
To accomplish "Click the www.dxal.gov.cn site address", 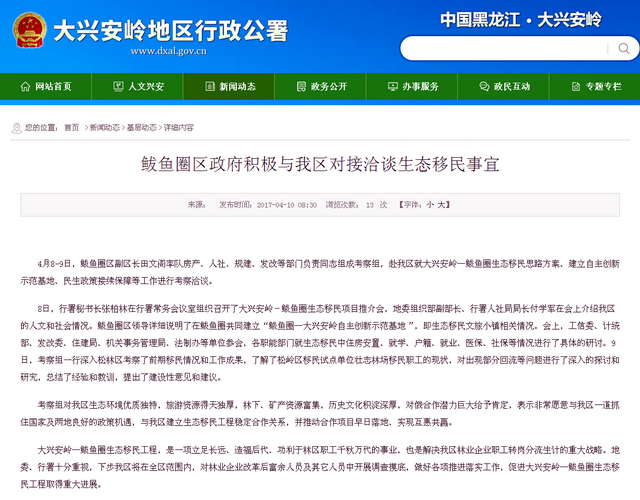I will (169, 51).
